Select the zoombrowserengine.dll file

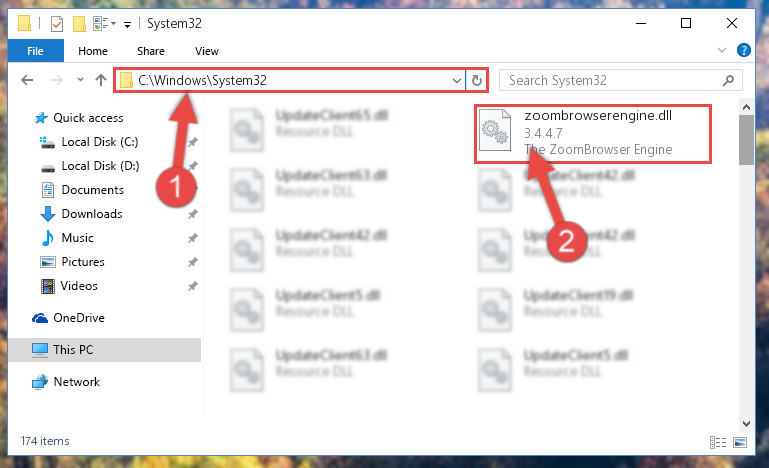tap(592, 133)
